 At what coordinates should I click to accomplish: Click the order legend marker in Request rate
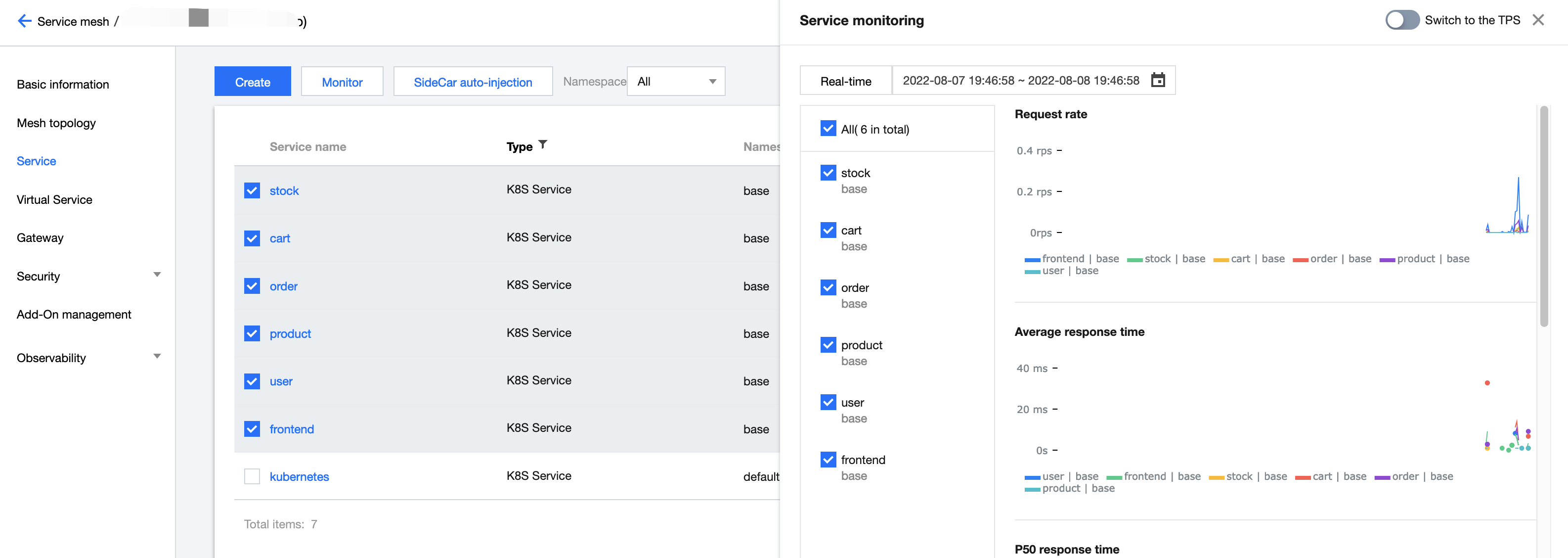[1300, 260]
